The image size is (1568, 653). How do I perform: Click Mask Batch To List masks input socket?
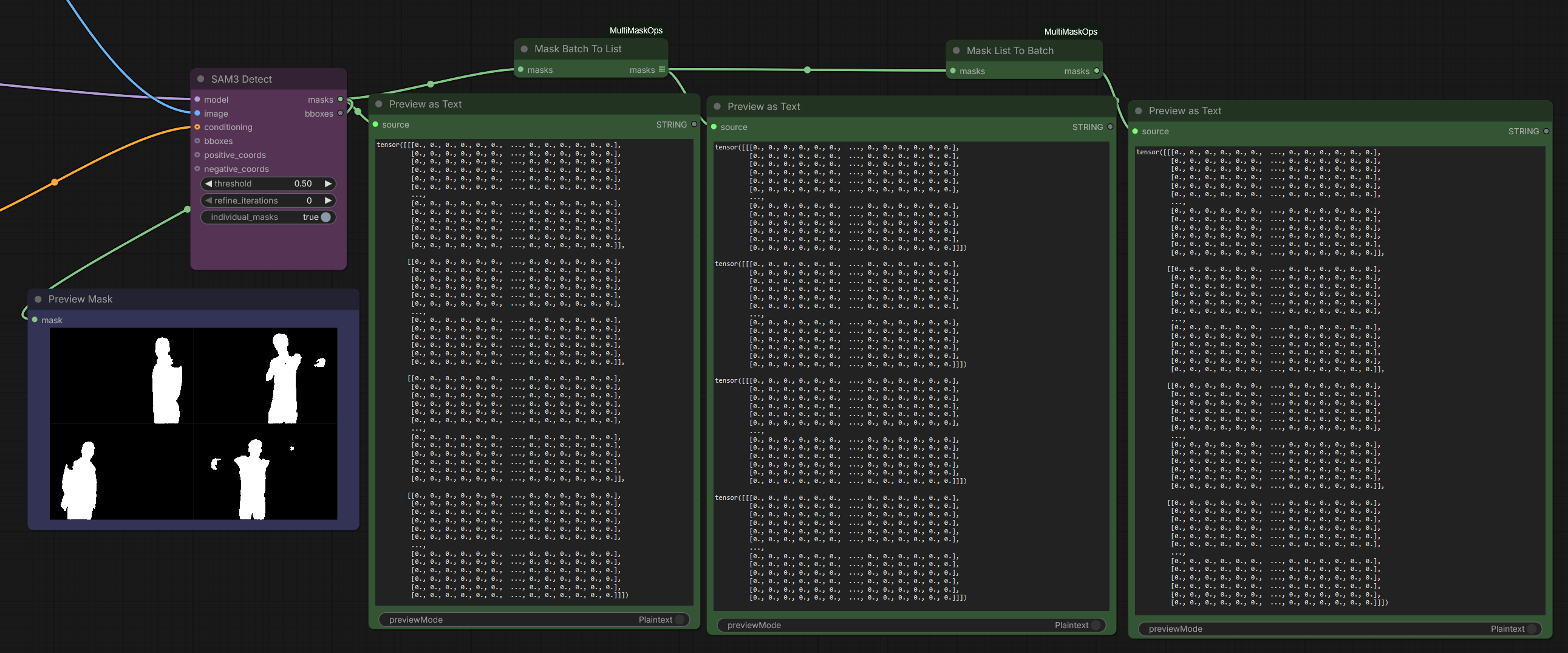(520, 69)
